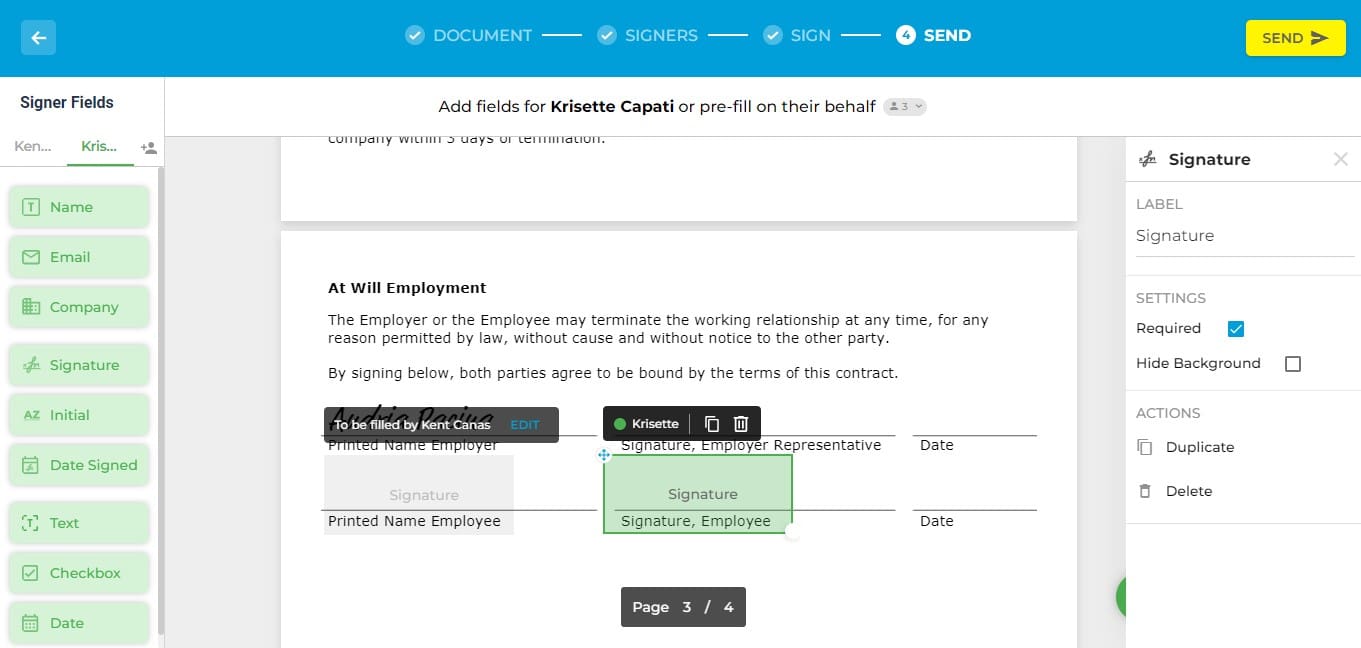1361x648 pixels.
Task: Add an Initial field from the sidebar
Action: tap(79, 415)
